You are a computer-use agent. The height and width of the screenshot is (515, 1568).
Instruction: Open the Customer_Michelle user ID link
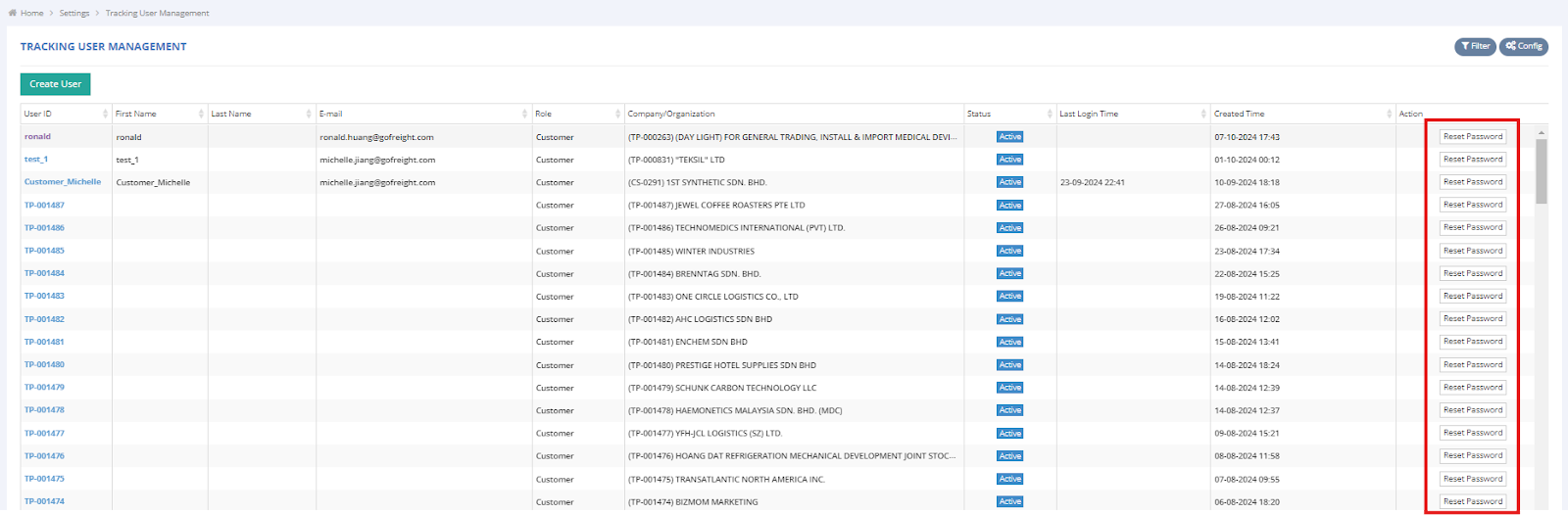[x=63, y=182]
